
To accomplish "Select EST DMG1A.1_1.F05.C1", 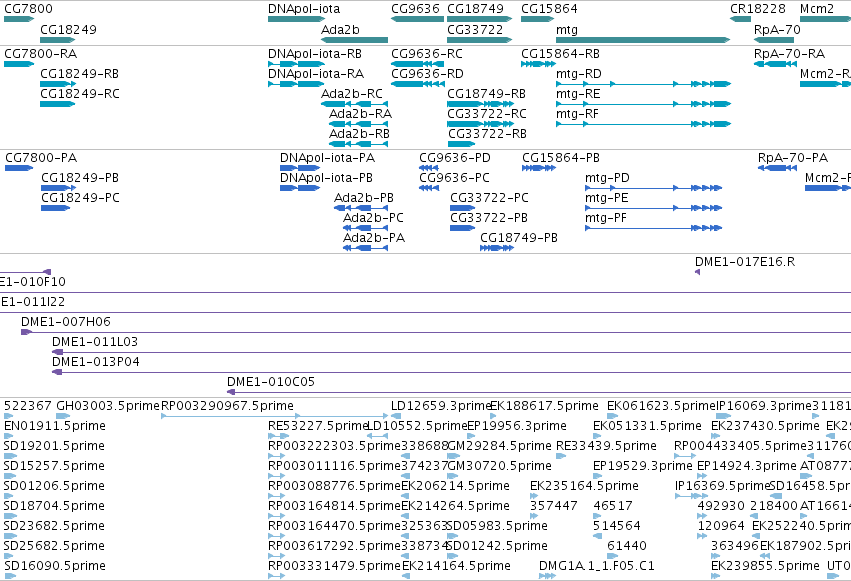I will [548, 576].
